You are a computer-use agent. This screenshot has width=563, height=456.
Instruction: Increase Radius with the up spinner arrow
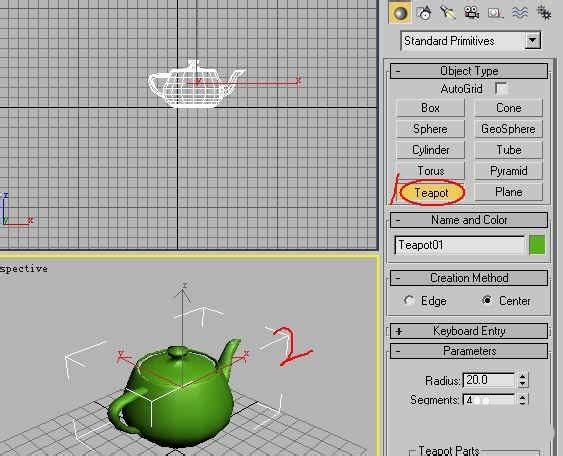(x=523, y=377)
